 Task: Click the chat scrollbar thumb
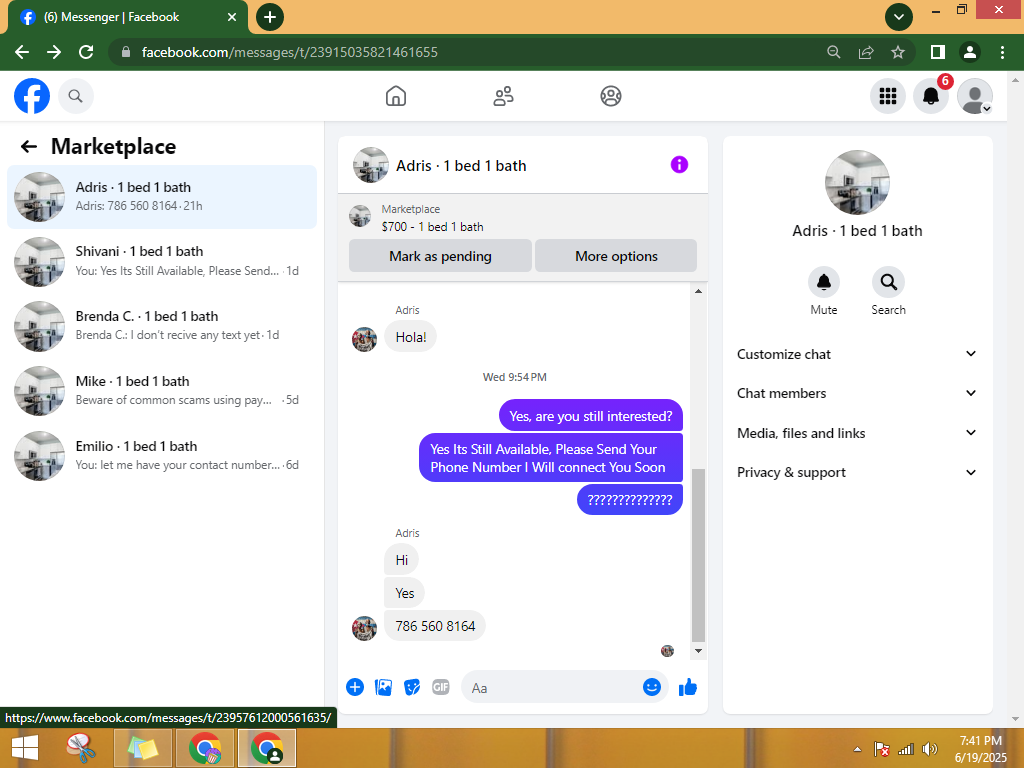point(698,555)
